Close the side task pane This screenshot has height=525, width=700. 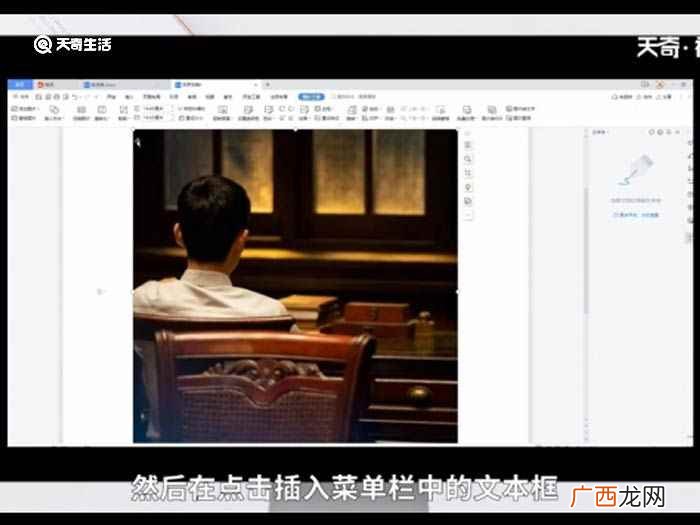click(678, 132)
